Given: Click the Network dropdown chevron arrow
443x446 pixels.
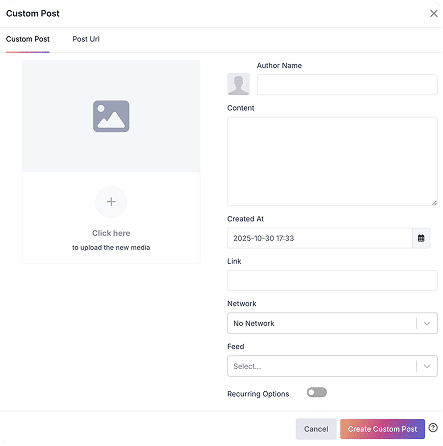Looking at the screenshot, I should 427,323.
